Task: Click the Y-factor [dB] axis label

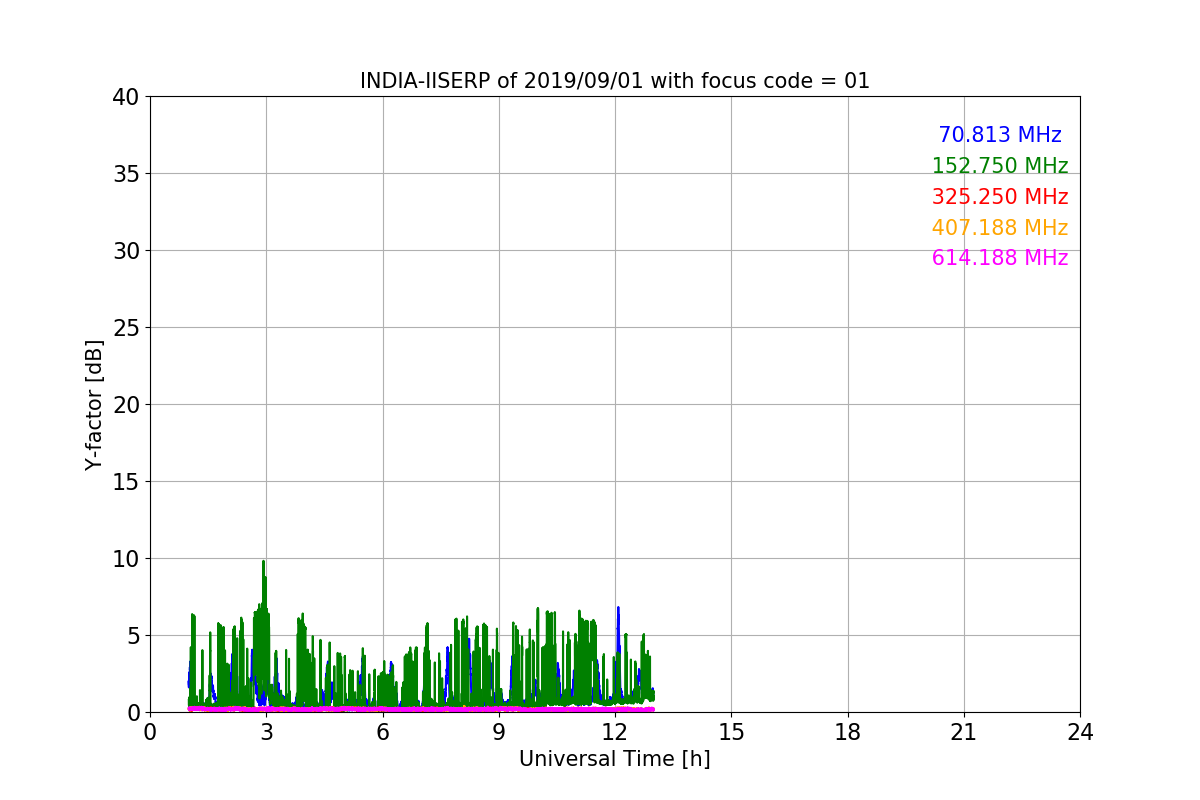Action: (x=94, y=405)
